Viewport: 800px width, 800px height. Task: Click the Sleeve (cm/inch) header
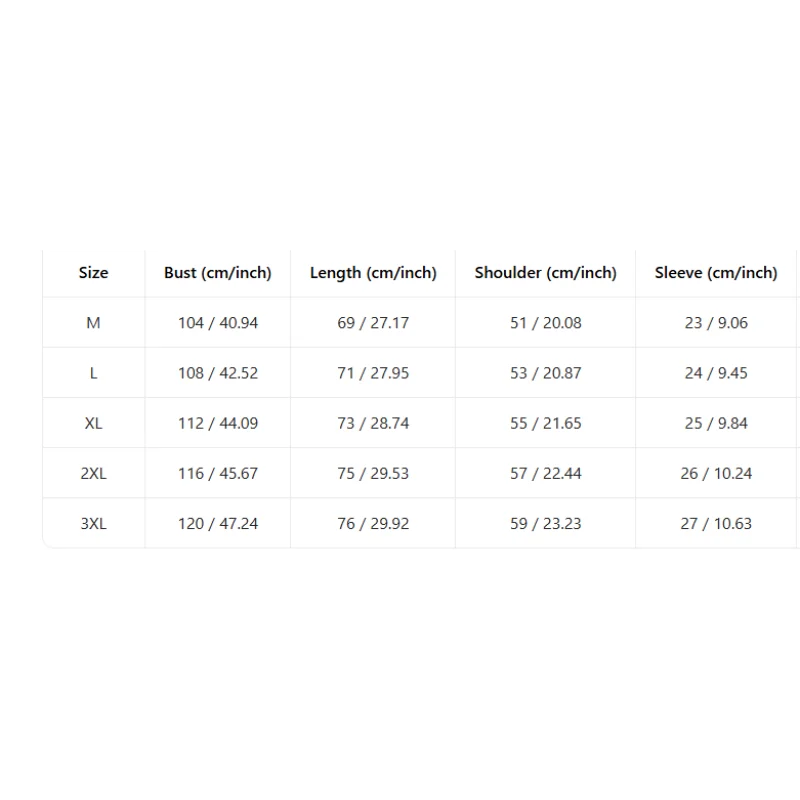tap(716, 273)
